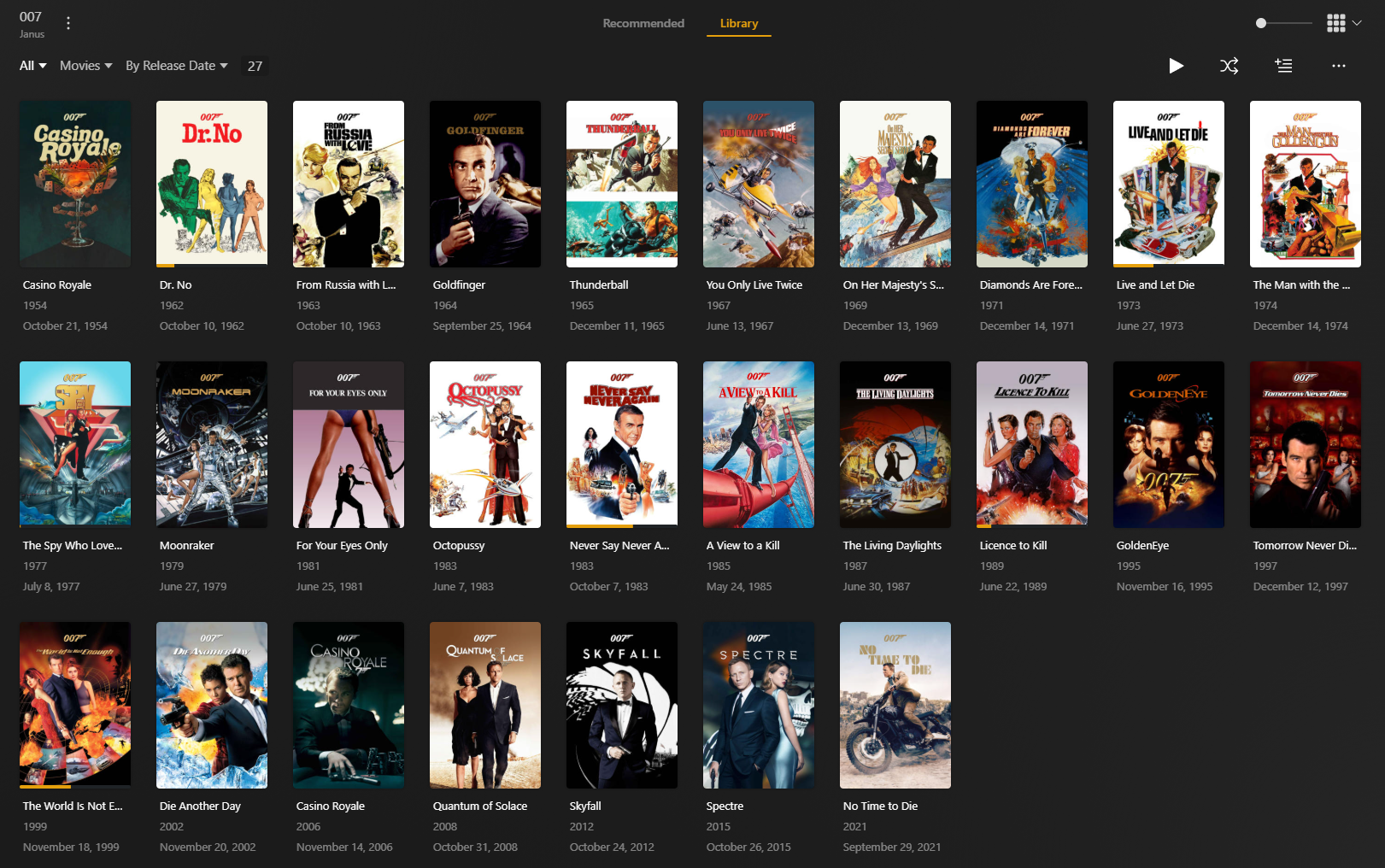The height and width of the screenshot is (868, 1385).
Task: Click the date December 11, 1965
Action: point(617,326)
